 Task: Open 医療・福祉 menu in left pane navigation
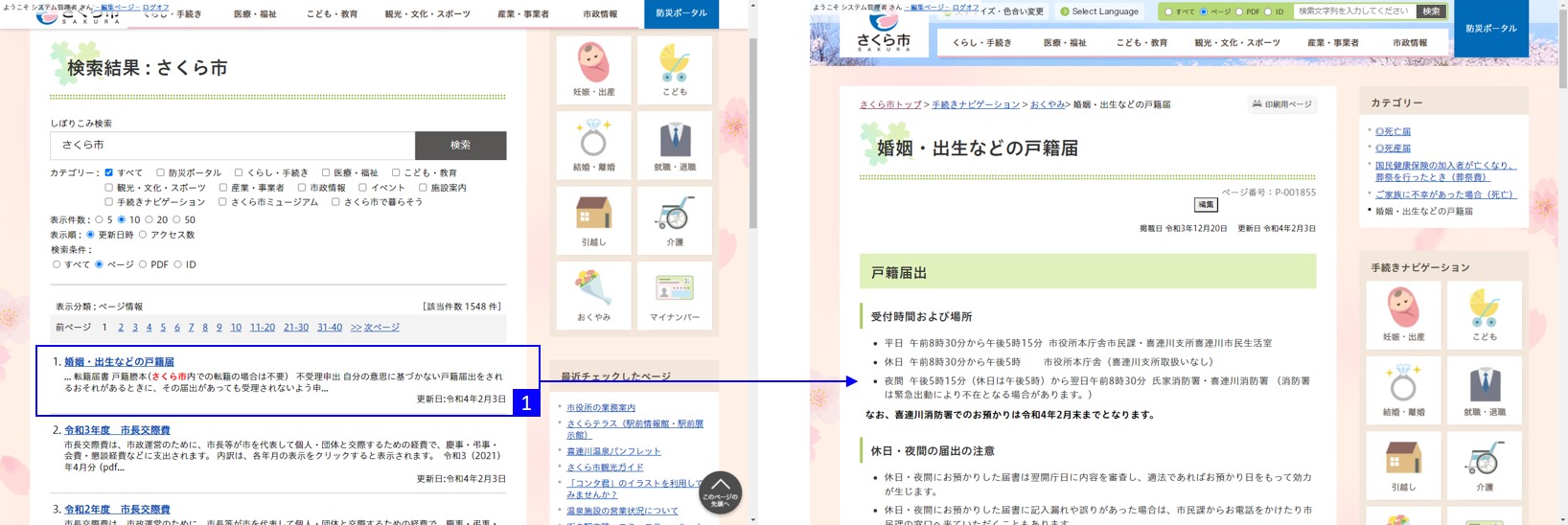pyautogui.click(x=255, y=14)
